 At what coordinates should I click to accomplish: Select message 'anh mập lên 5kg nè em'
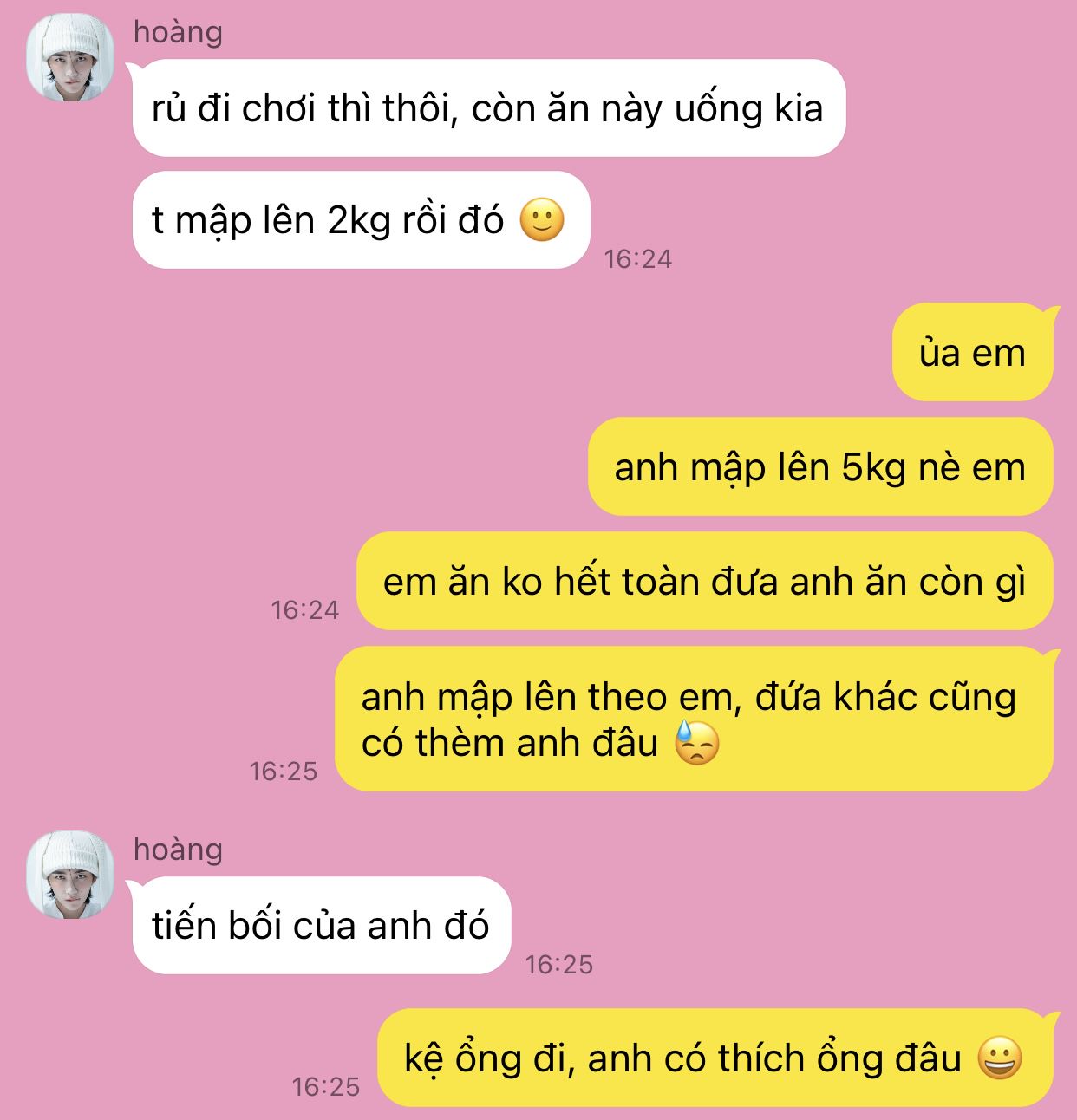[x=820, y=467]
